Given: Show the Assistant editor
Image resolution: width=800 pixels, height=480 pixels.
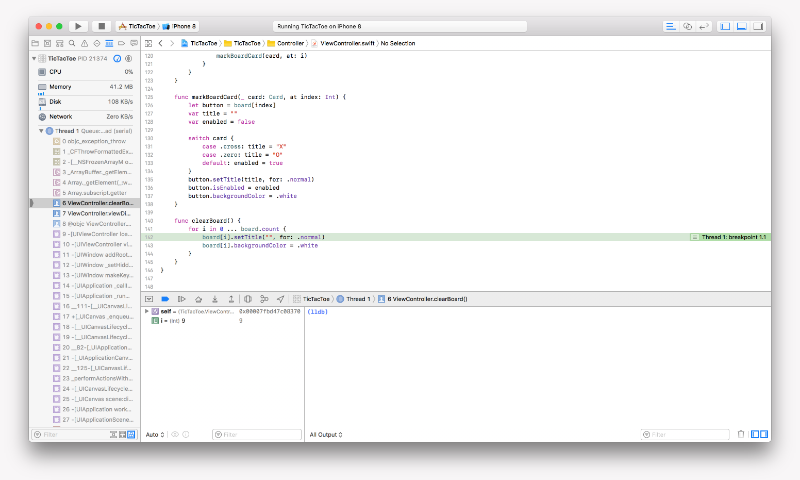Looking at the screenshot, I should [687, 26].
